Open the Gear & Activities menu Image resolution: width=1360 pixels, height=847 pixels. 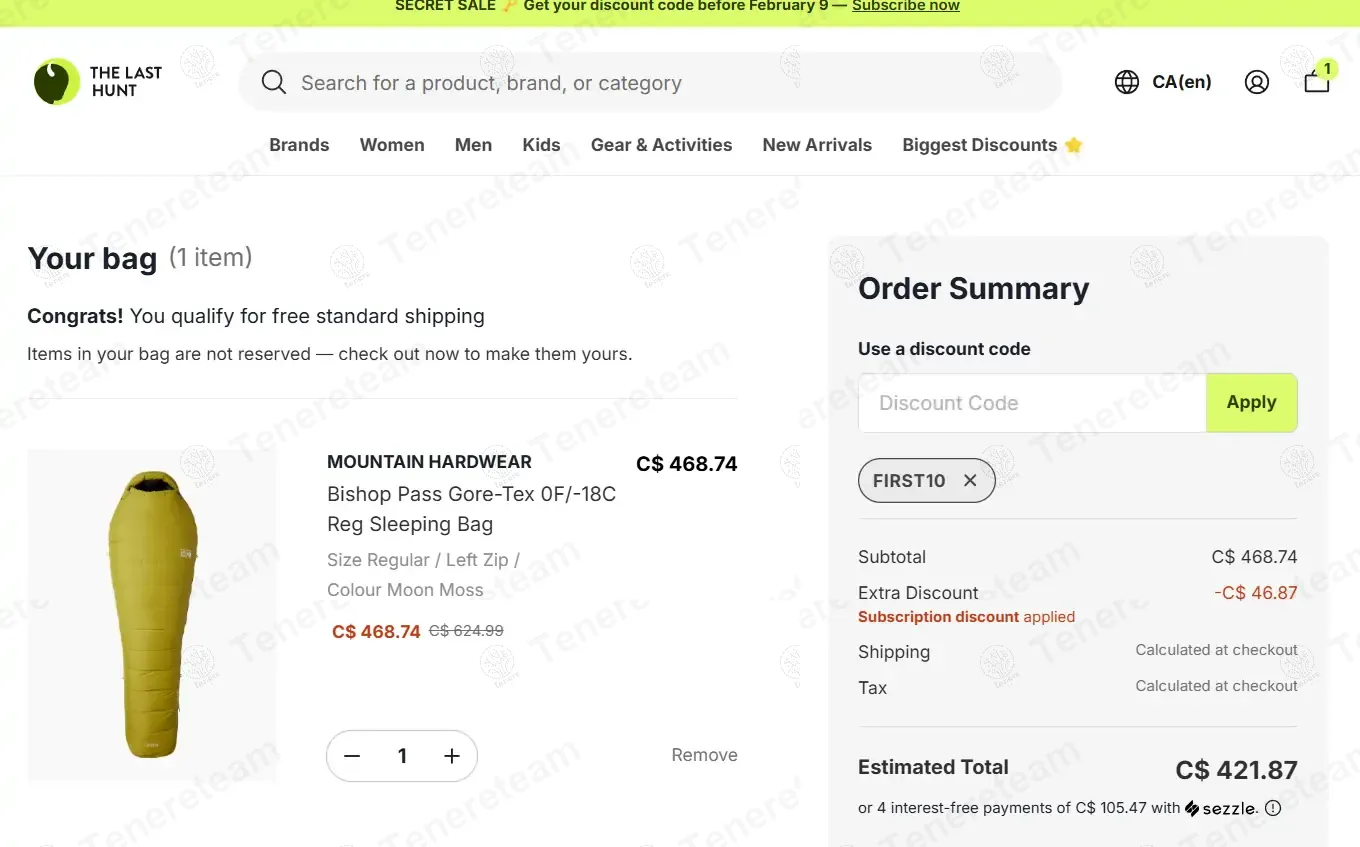[x=661, y=145]
